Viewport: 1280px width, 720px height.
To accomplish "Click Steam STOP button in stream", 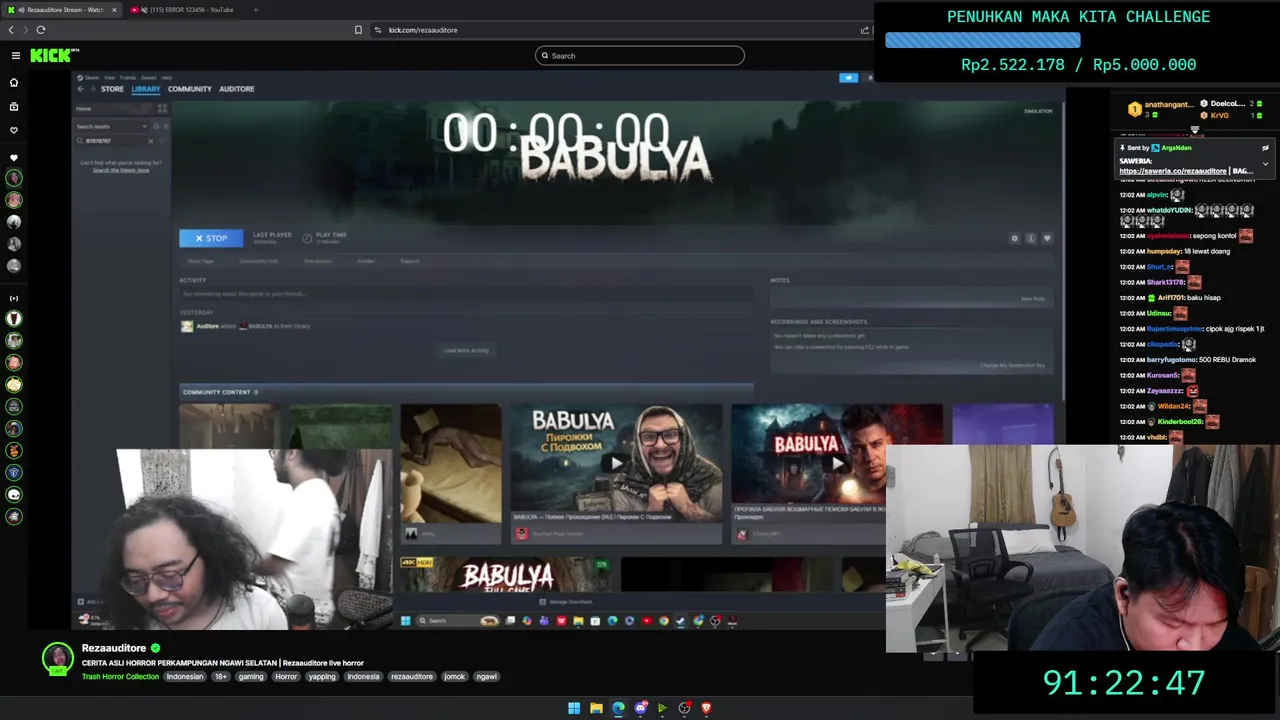I will (211, 238).
